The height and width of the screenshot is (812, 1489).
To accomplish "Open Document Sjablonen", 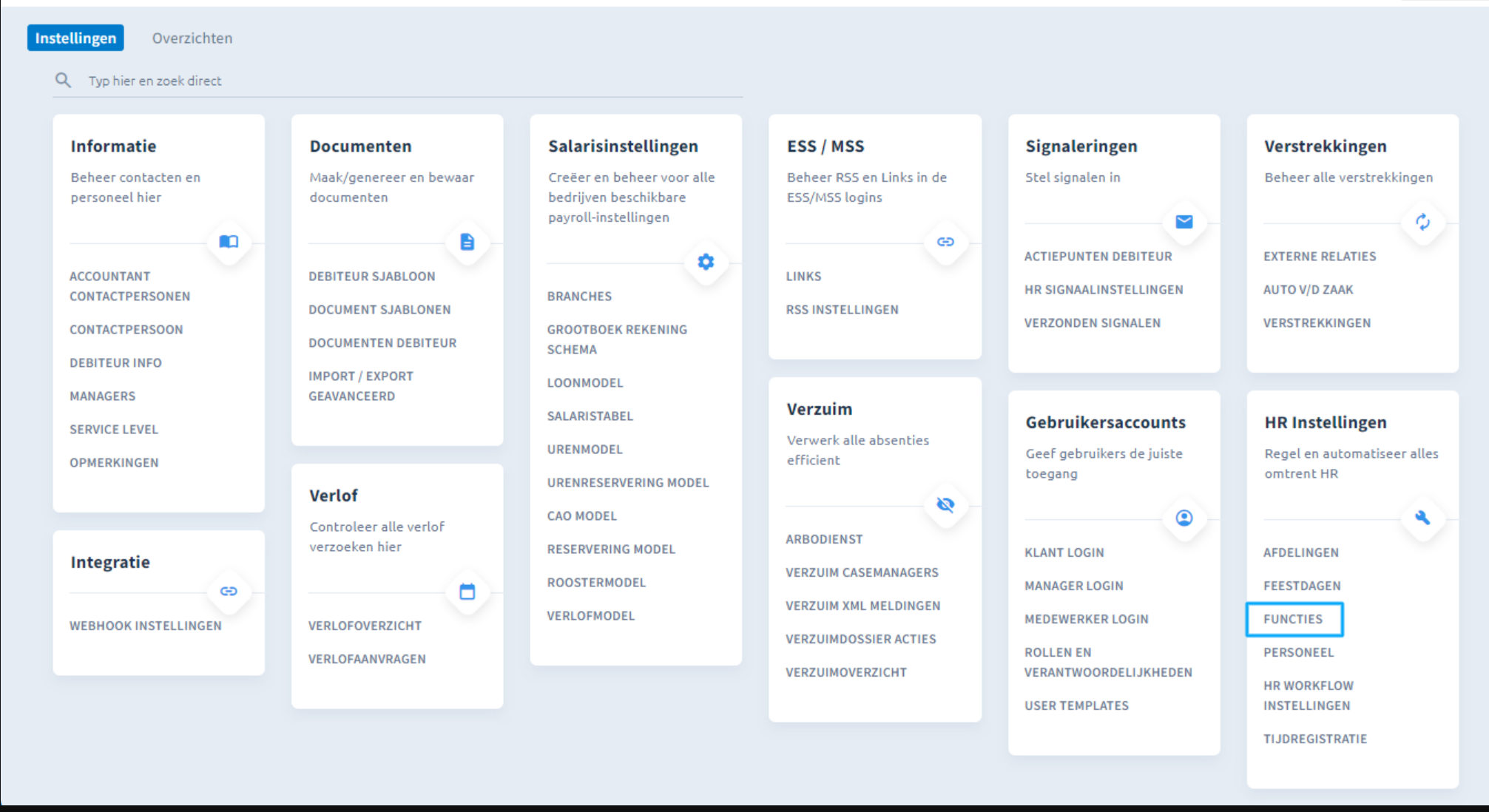I will point(379,309).
